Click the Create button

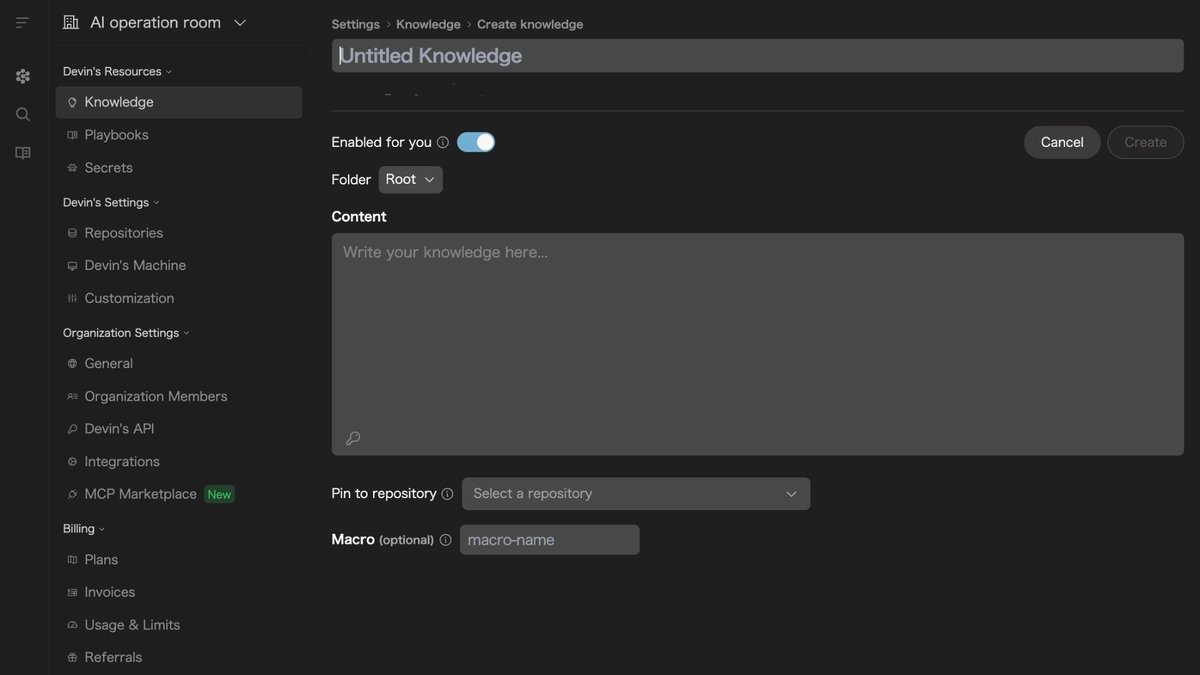[1145, 140]
